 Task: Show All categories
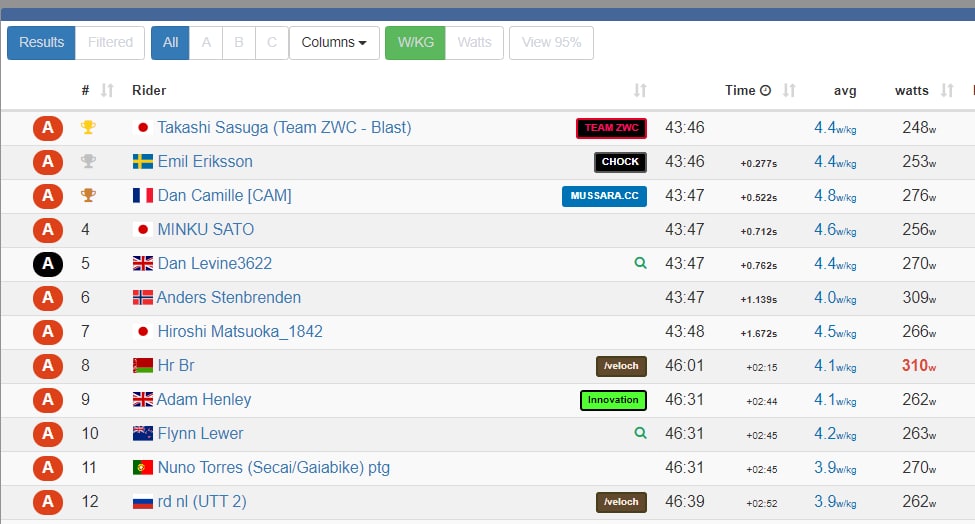click(170, 43)
